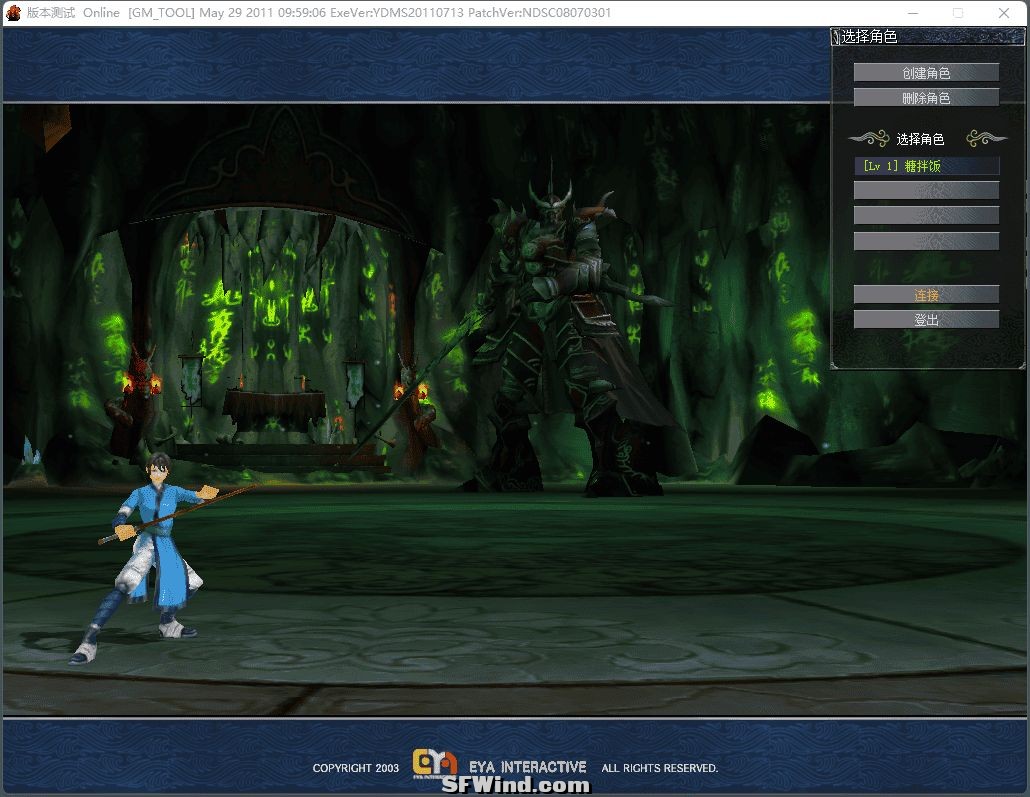Click the 删除角色 (delete character) button
Screen dimensions: 1030x797
(x=926, y=97)
